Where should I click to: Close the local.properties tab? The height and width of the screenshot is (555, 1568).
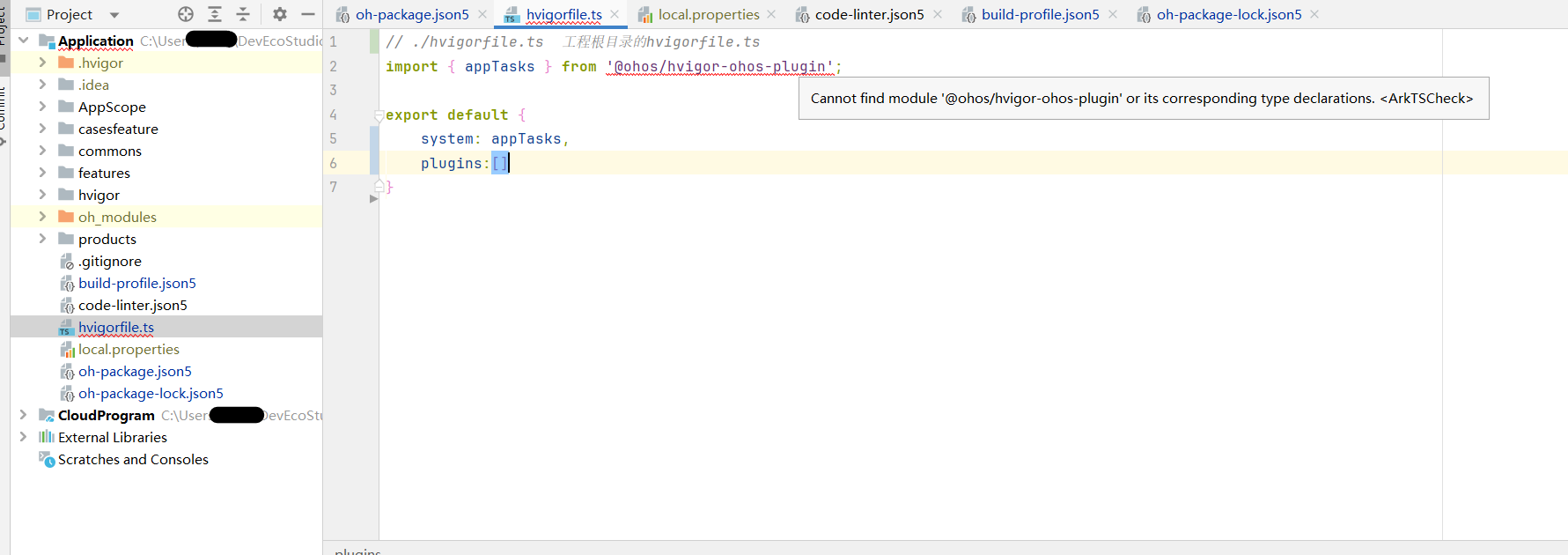tap(771, 14)
